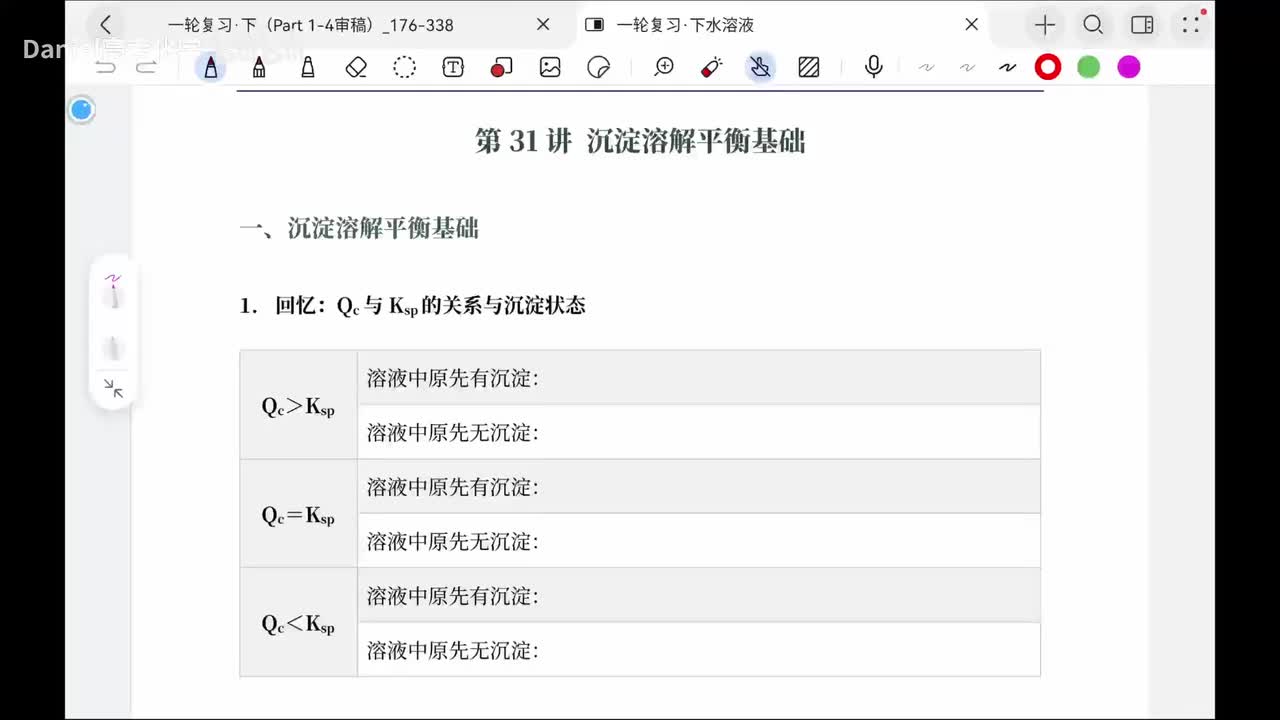Redo the last undone stroke
This screenshot has height=720, width=1280.
[146, 67]
